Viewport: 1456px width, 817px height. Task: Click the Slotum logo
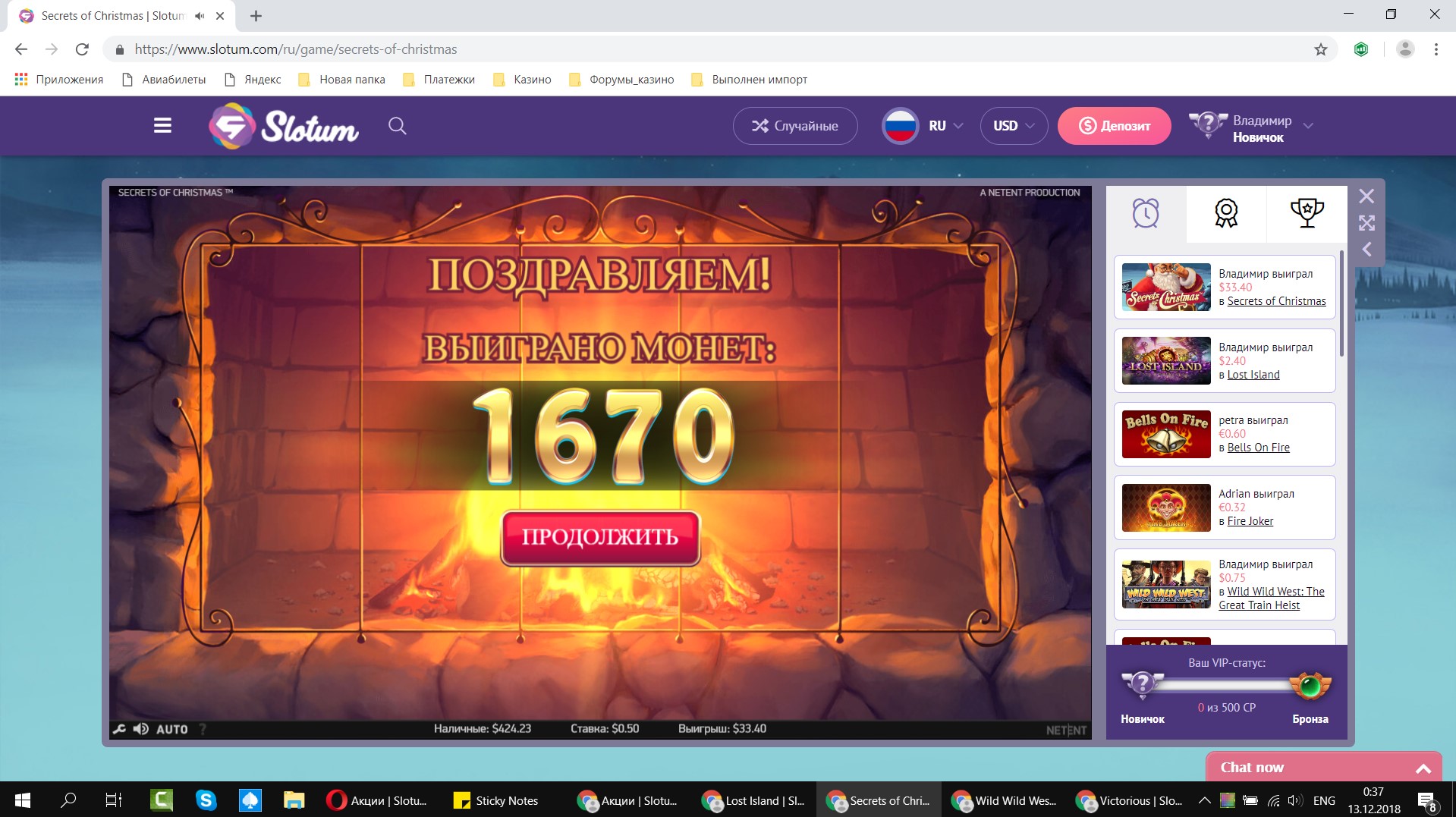(284, 126)
